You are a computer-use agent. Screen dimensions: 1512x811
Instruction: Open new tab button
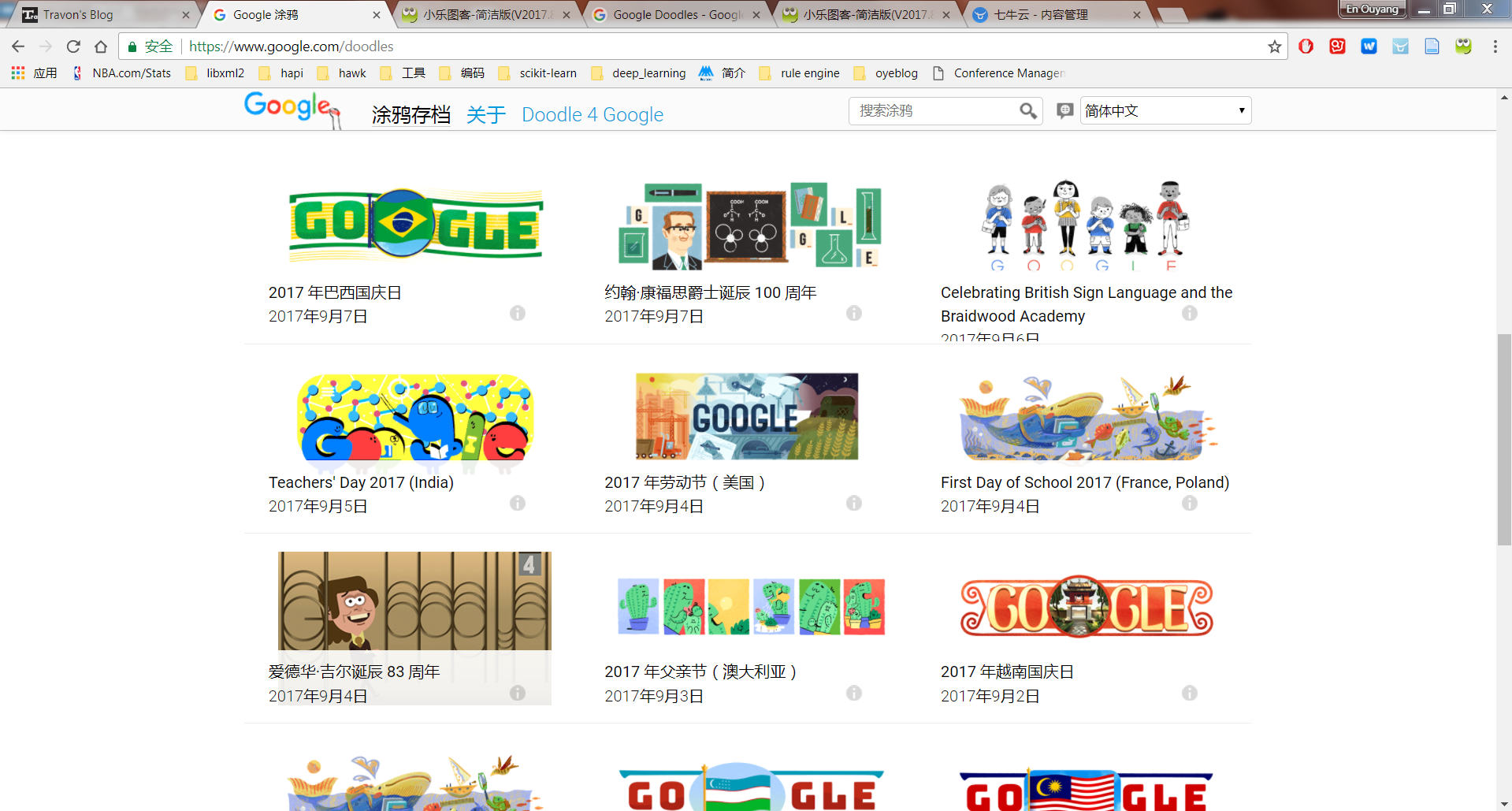1172,15
